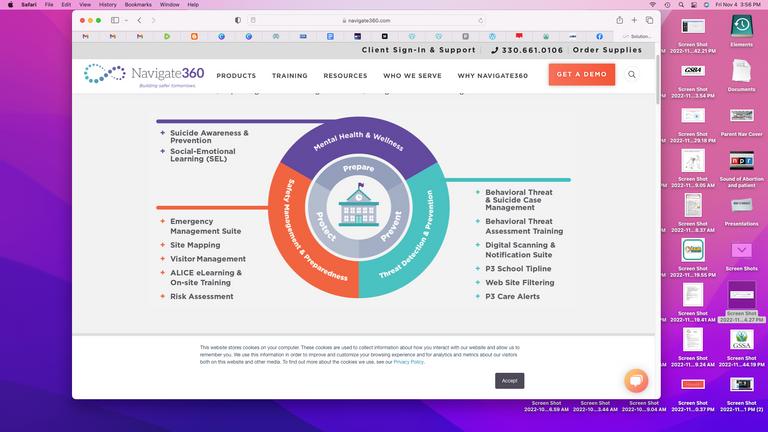
Task: Click the Mental Health & Wellness segment
Action: [359, 139]
